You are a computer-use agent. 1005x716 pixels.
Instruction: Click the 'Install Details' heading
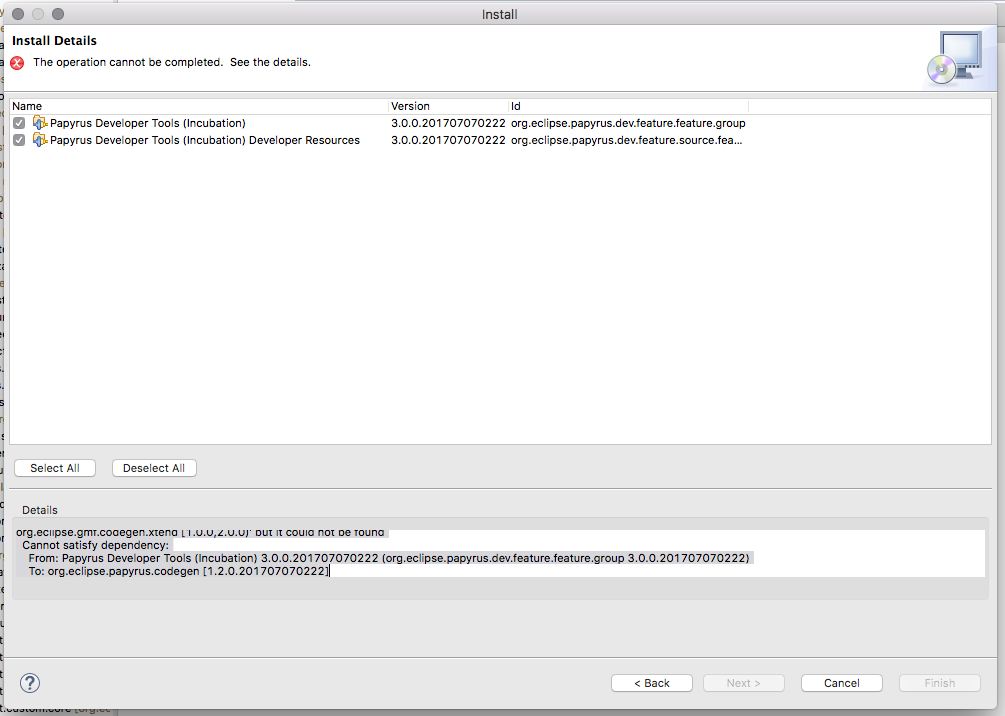coord(54,40)
